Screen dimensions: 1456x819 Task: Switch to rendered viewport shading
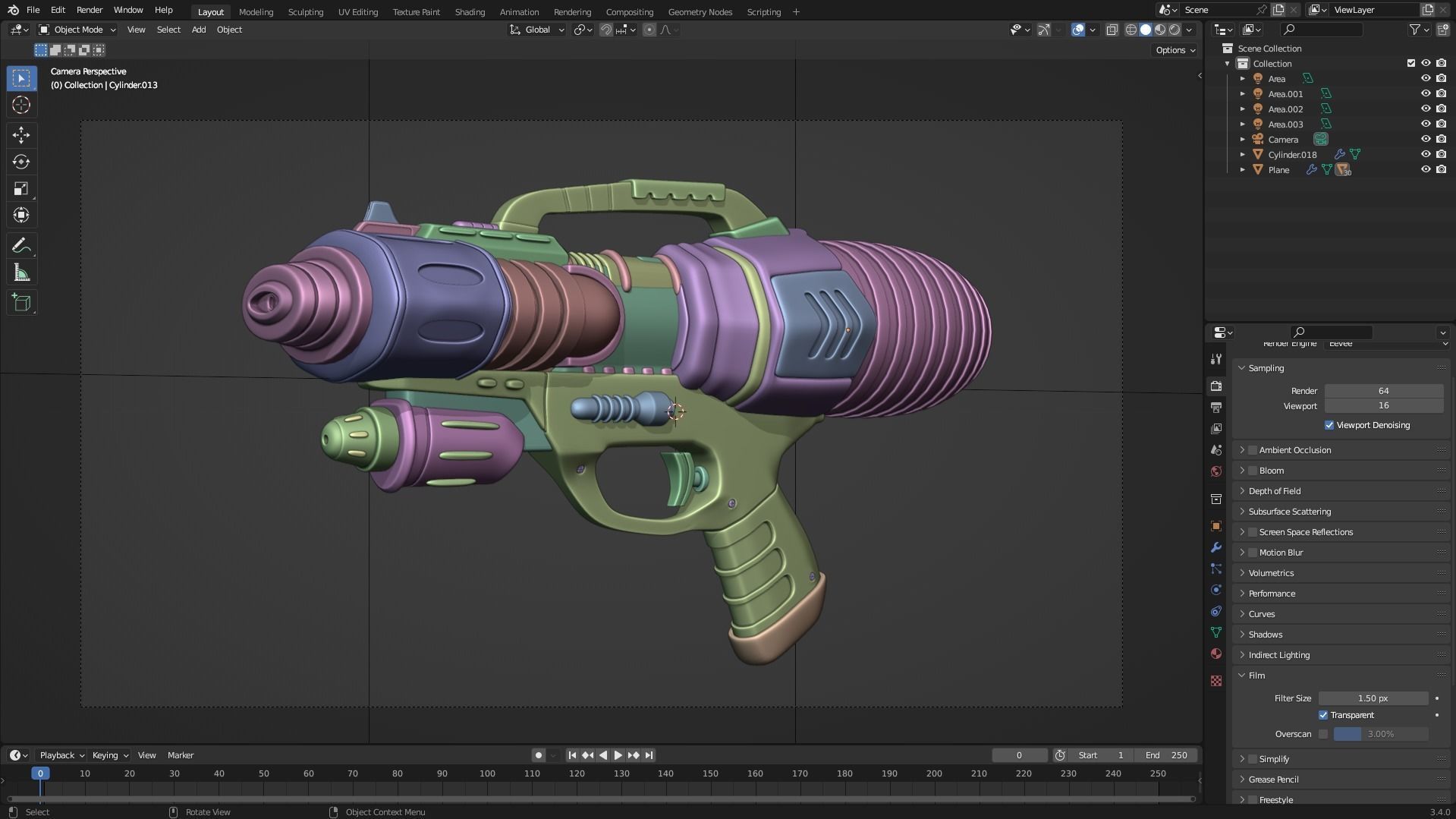click(1175, 30)
